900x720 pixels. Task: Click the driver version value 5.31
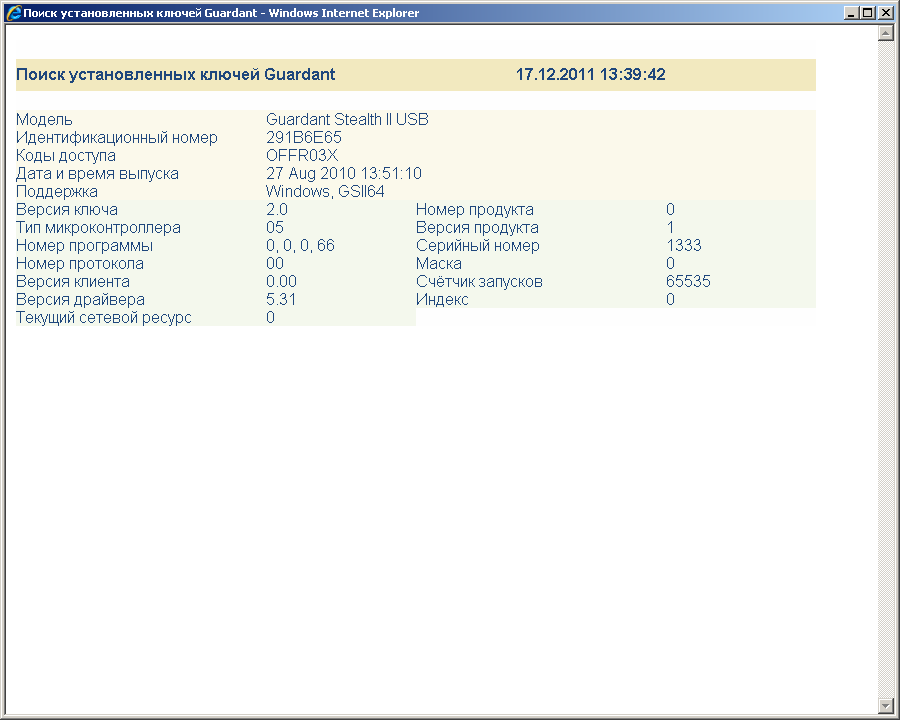click(281, 300)
